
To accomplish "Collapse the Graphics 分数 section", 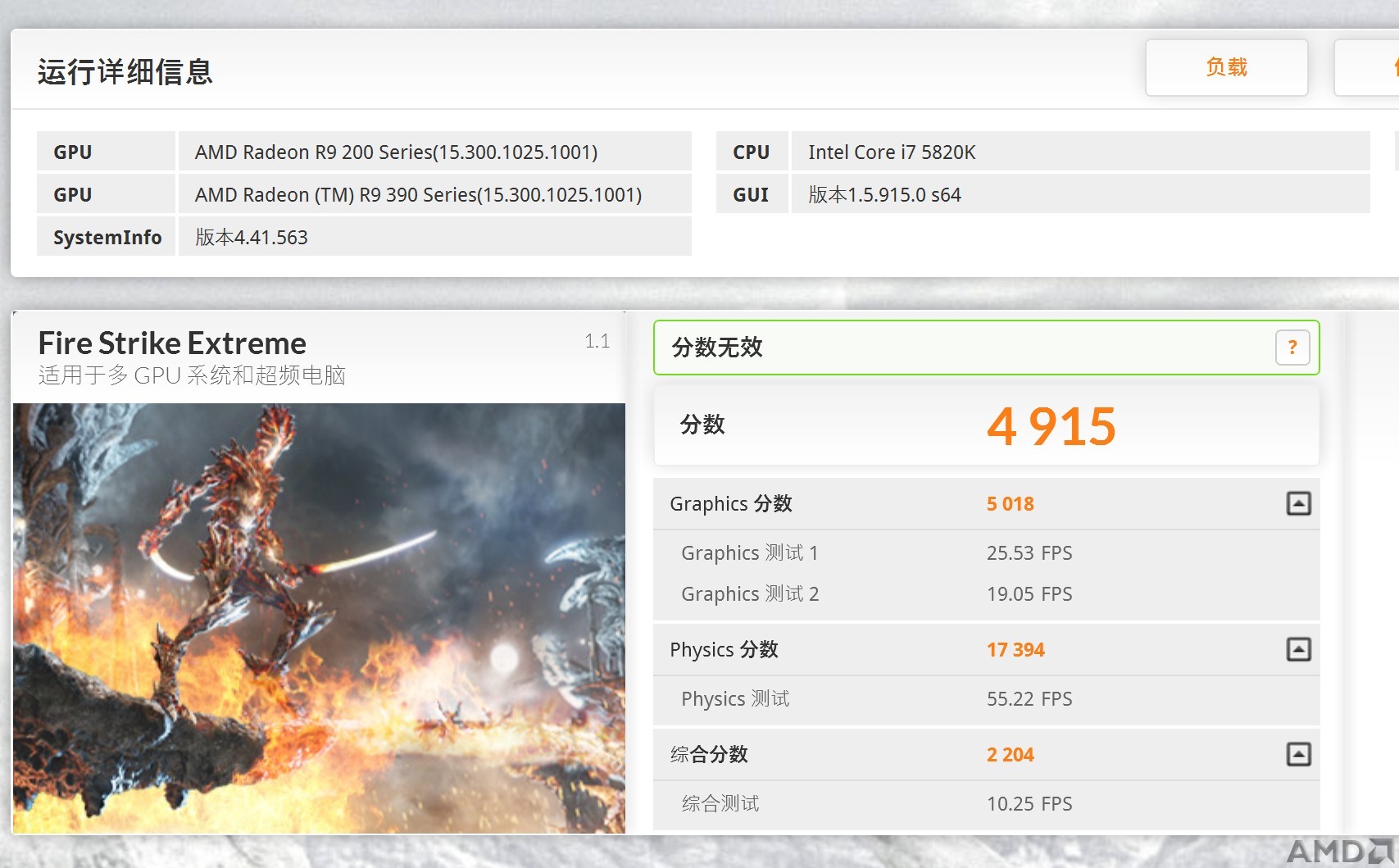I will (1298, 503).
